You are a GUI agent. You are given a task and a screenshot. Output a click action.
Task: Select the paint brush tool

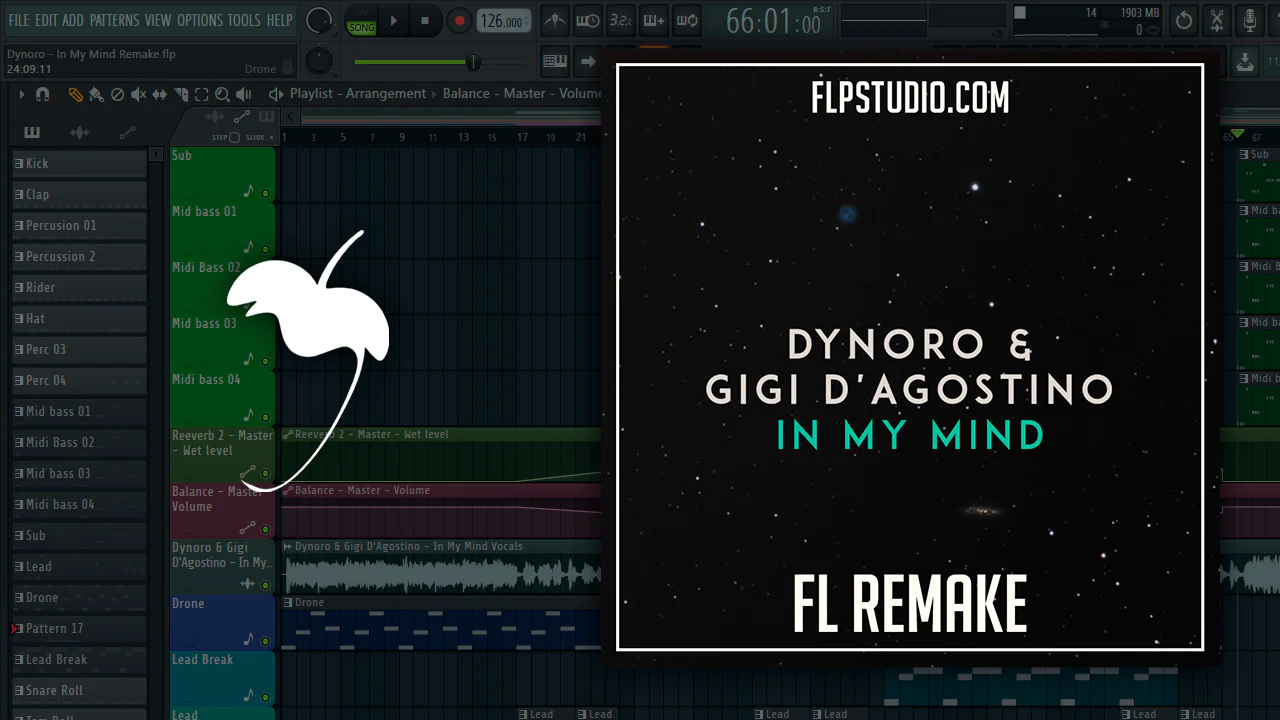[96, 94]
